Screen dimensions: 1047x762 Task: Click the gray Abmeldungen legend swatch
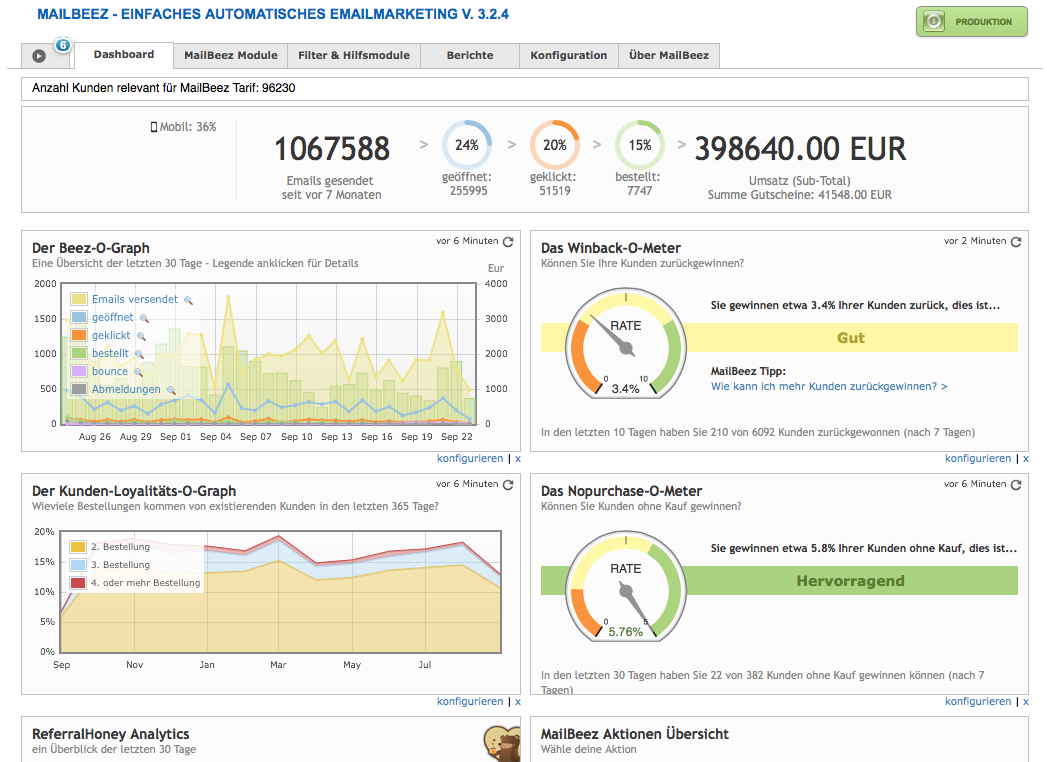coord(79,389)
